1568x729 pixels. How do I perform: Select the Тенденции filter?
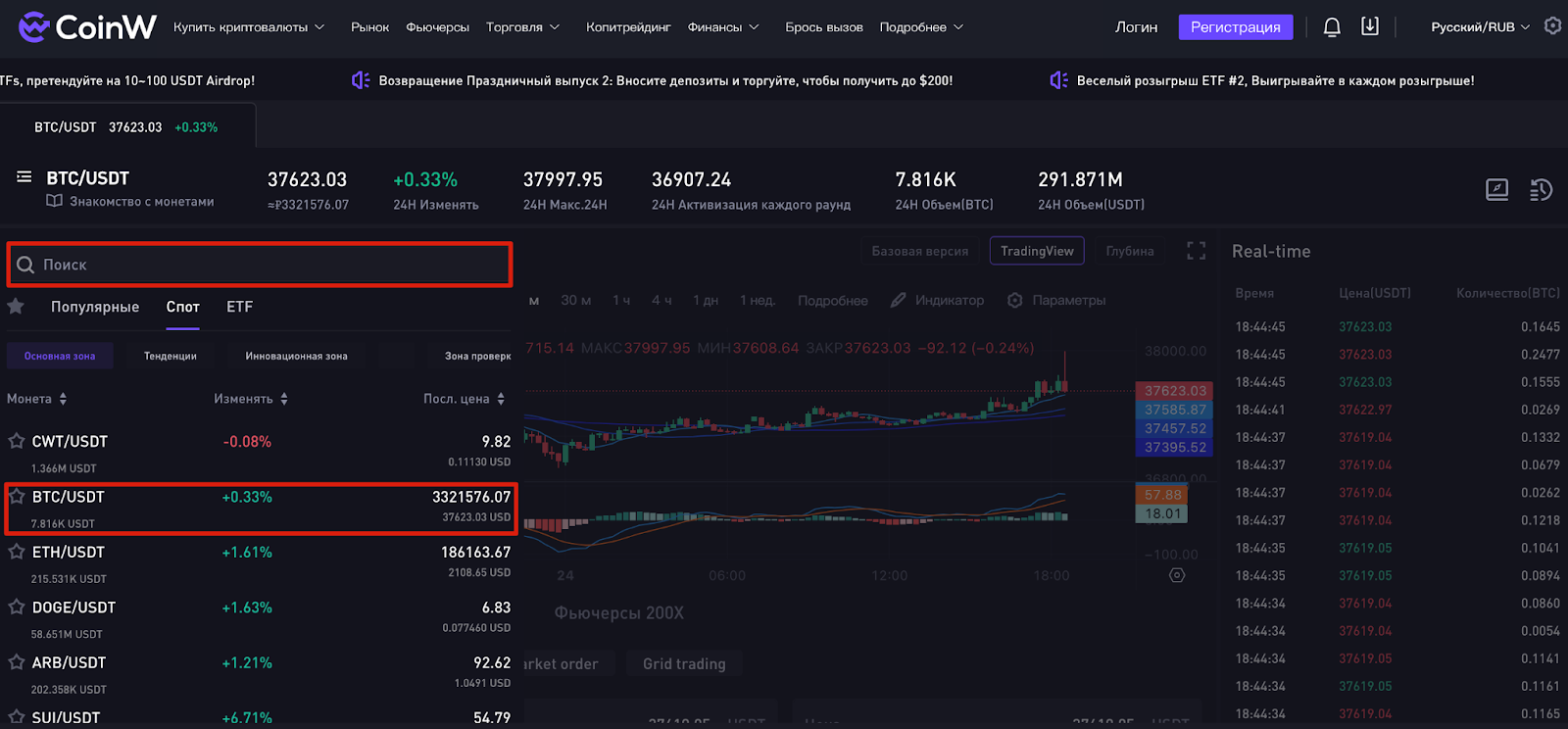click(x=171, y=356)
